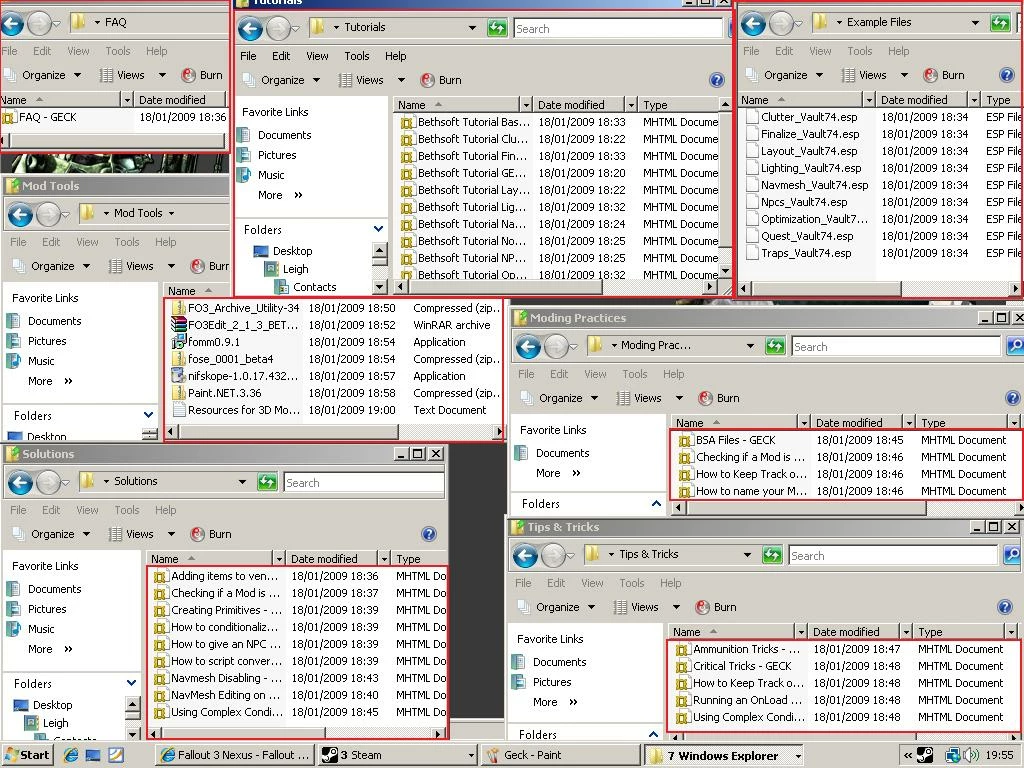The height and width of the screenshot is (768, 1024).
Task: Open help icon in the Tutorials window
Action: (716, 80)
